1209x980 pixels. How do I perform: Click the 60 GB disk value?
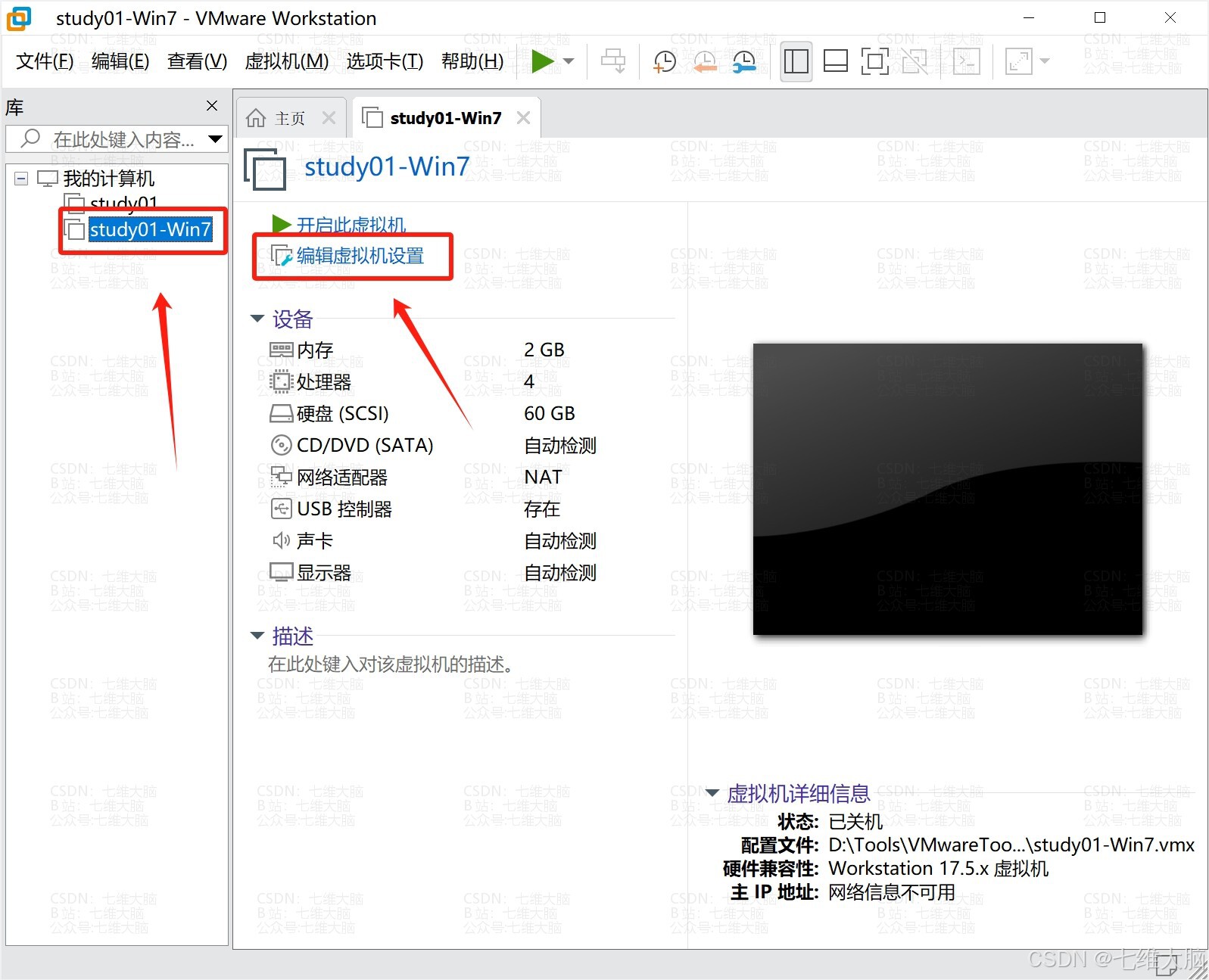550,414
